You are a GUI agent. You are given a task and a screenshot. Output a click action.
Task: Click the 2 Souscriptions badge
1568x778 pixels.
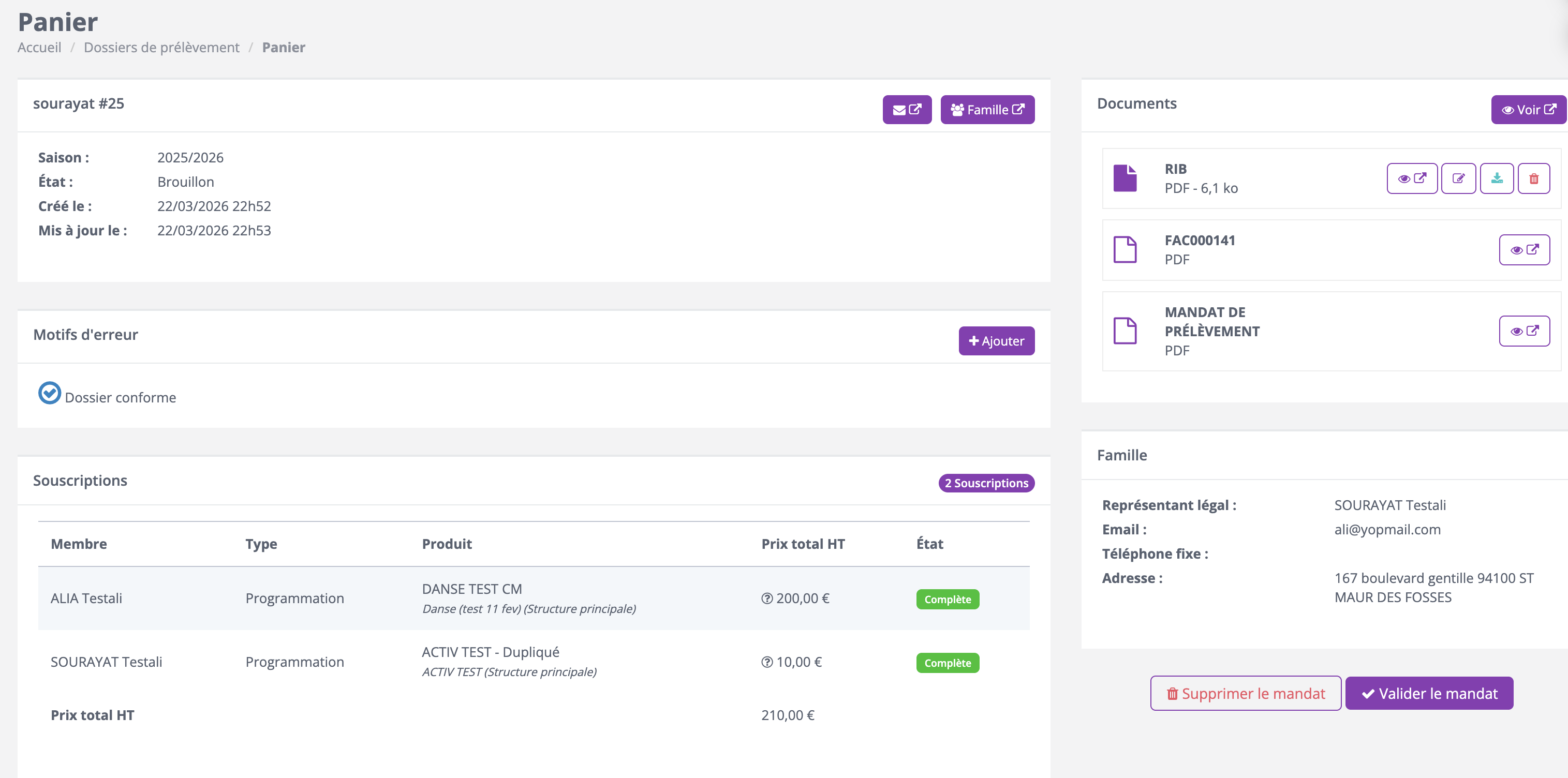[985, 483]
